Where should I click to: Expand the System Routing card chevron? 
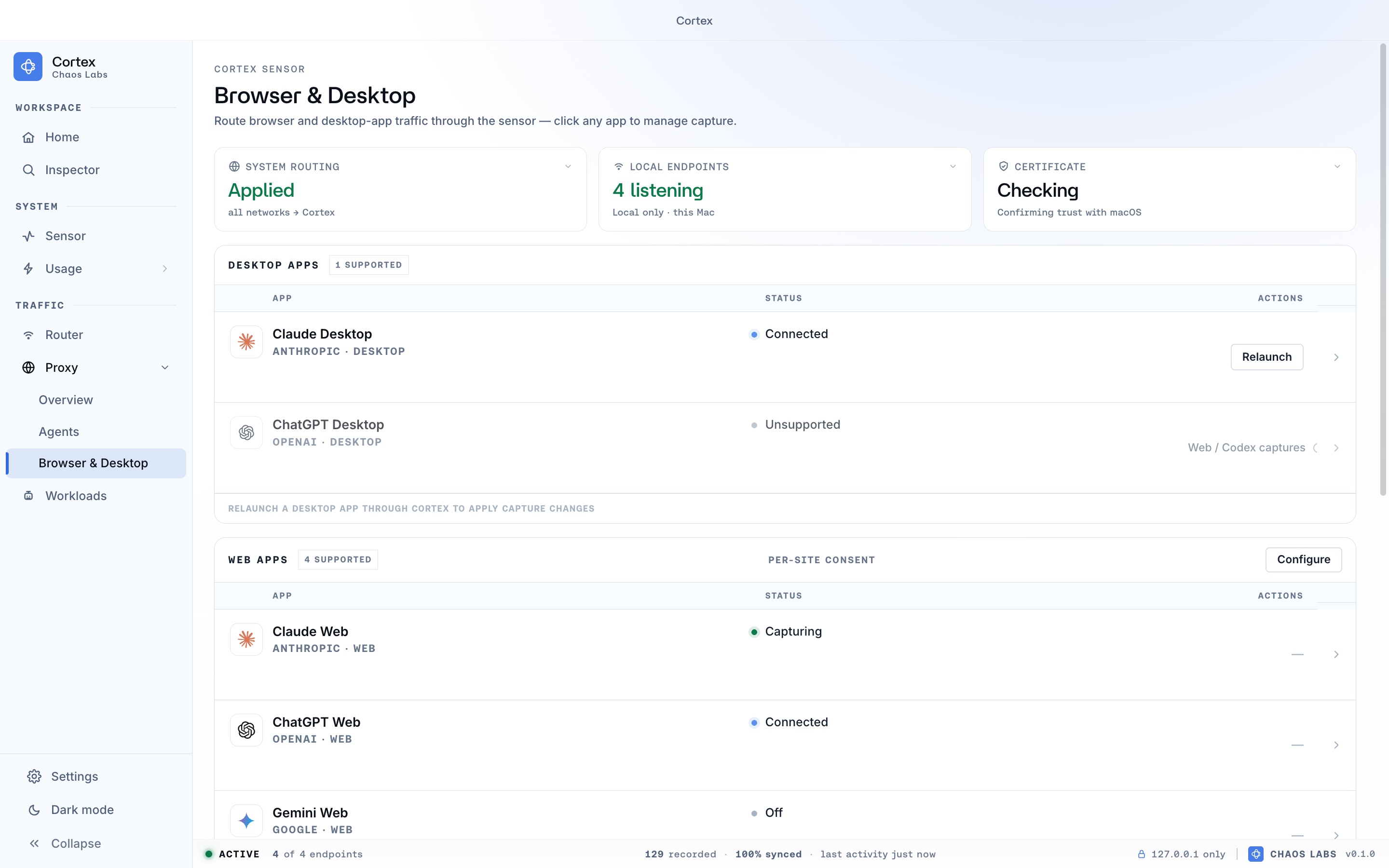click(x=568, y=166)
